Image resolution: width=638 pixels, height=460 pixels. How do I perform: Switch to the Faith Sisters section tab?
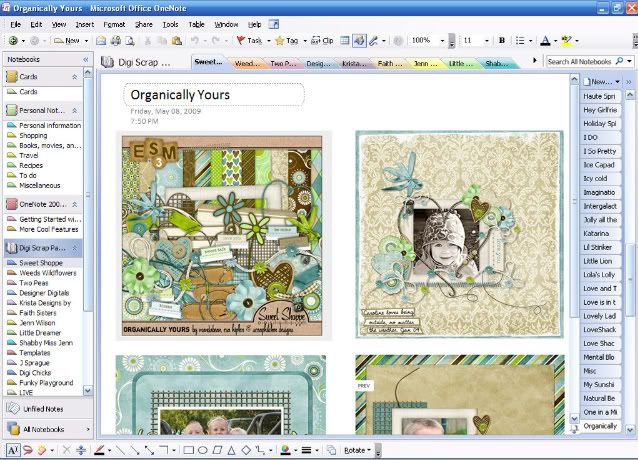[x=389, y=63]
